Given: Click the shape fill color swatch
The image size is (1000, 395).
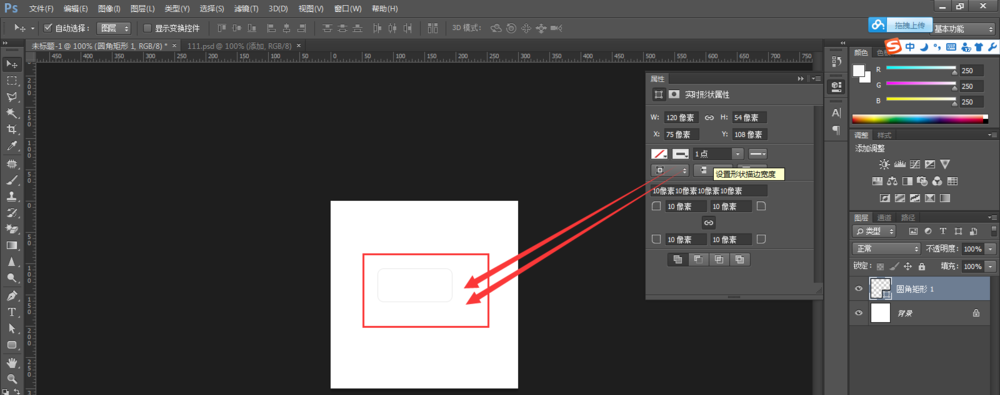Looking at the screenshot, I should [659, 154].
